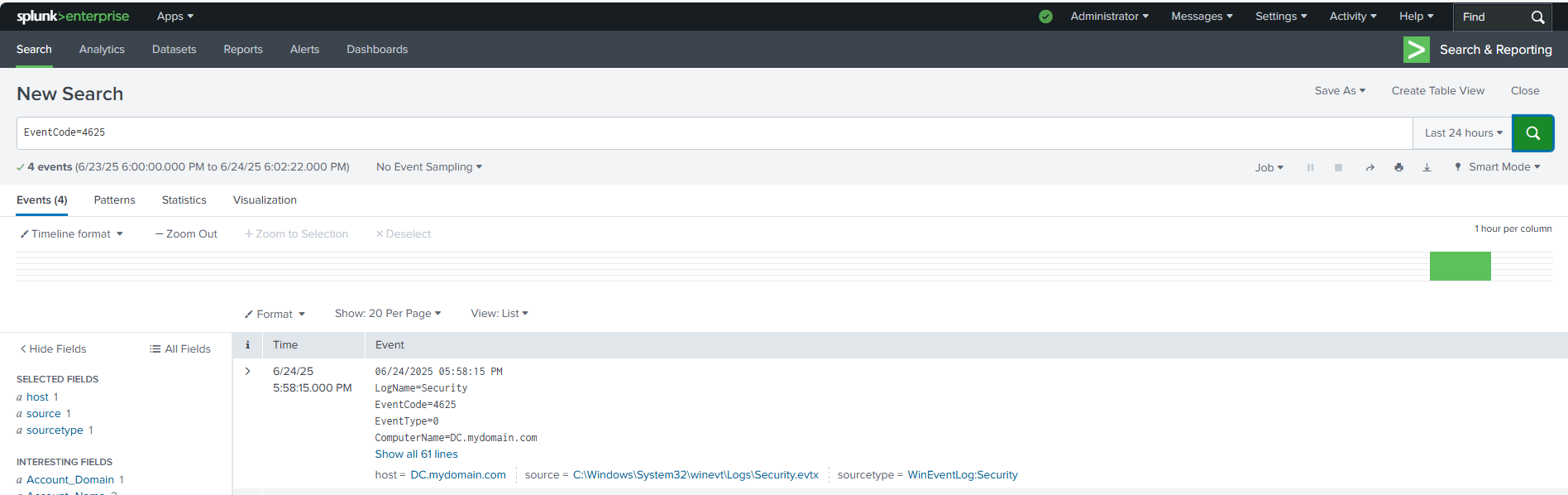This screenshot has height=495, width=1568.
Task: Click the event info column icon
Action: coord(247,345)
